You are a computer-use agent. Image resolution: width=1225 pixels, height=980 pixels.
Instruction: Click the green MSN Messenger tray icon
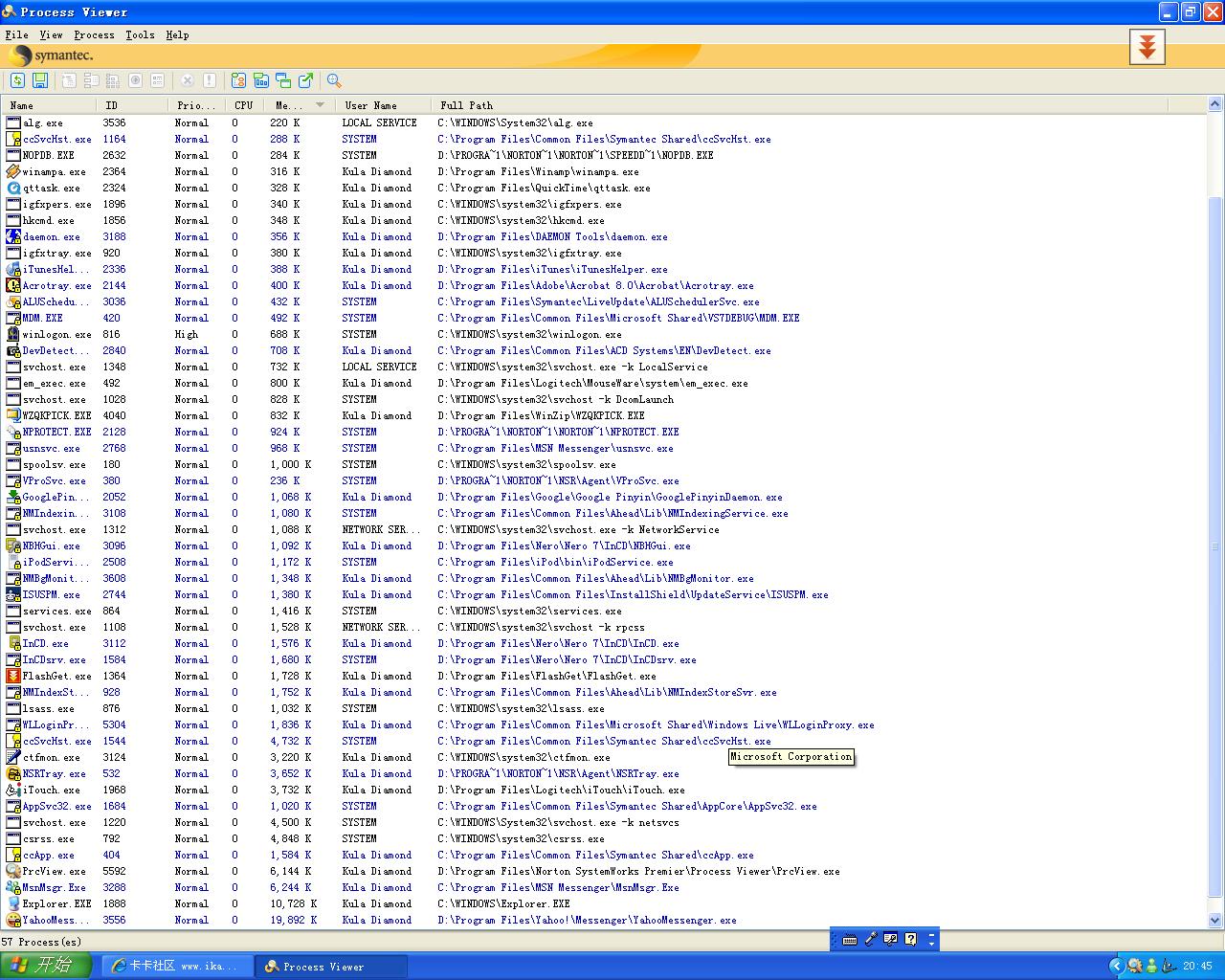coord(1151,966)
